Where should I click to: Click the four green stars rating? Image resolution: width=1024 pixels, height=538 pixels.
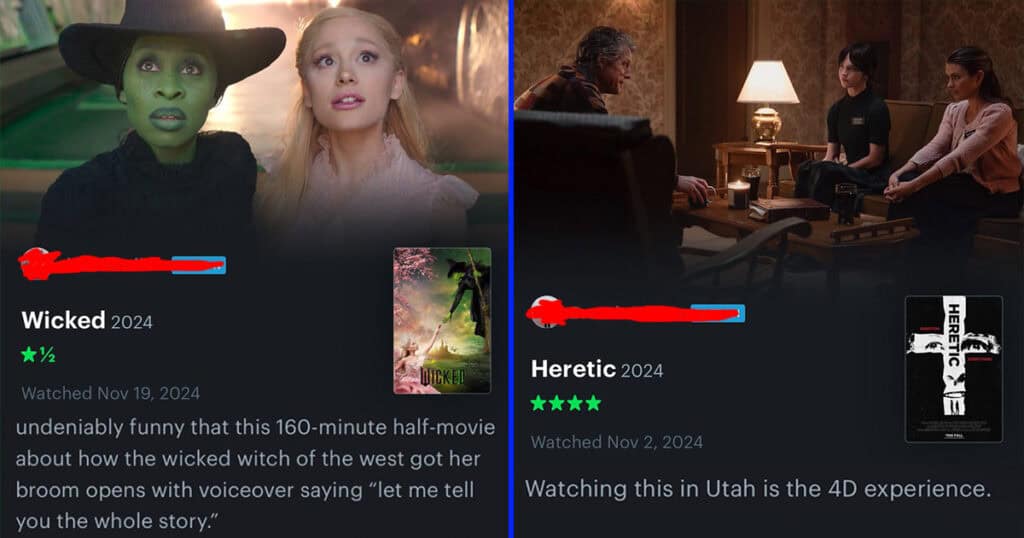pyautogui.click(x=566, y=403)
